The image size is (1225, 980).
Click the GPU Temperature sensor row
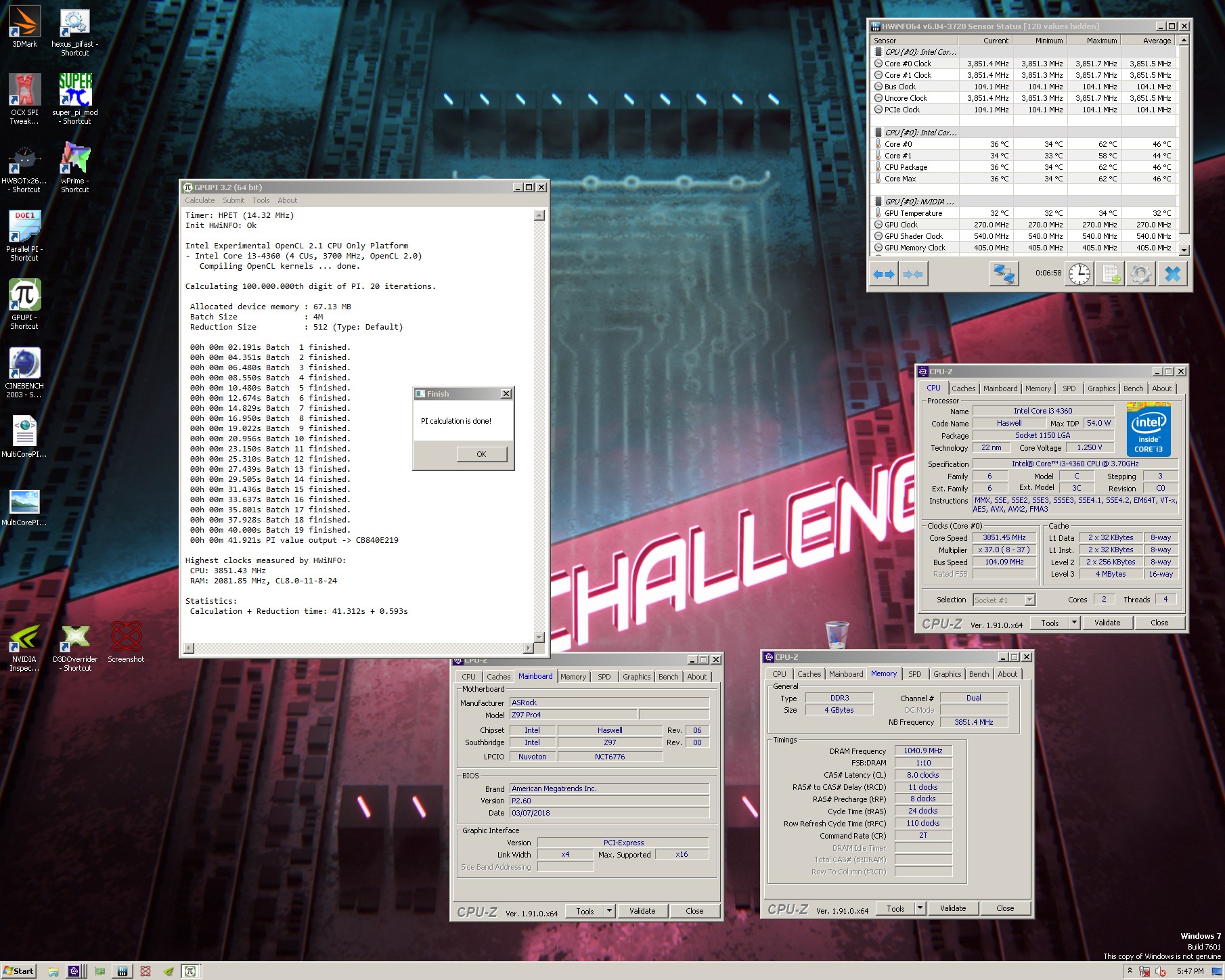(x=1024, y=213)
